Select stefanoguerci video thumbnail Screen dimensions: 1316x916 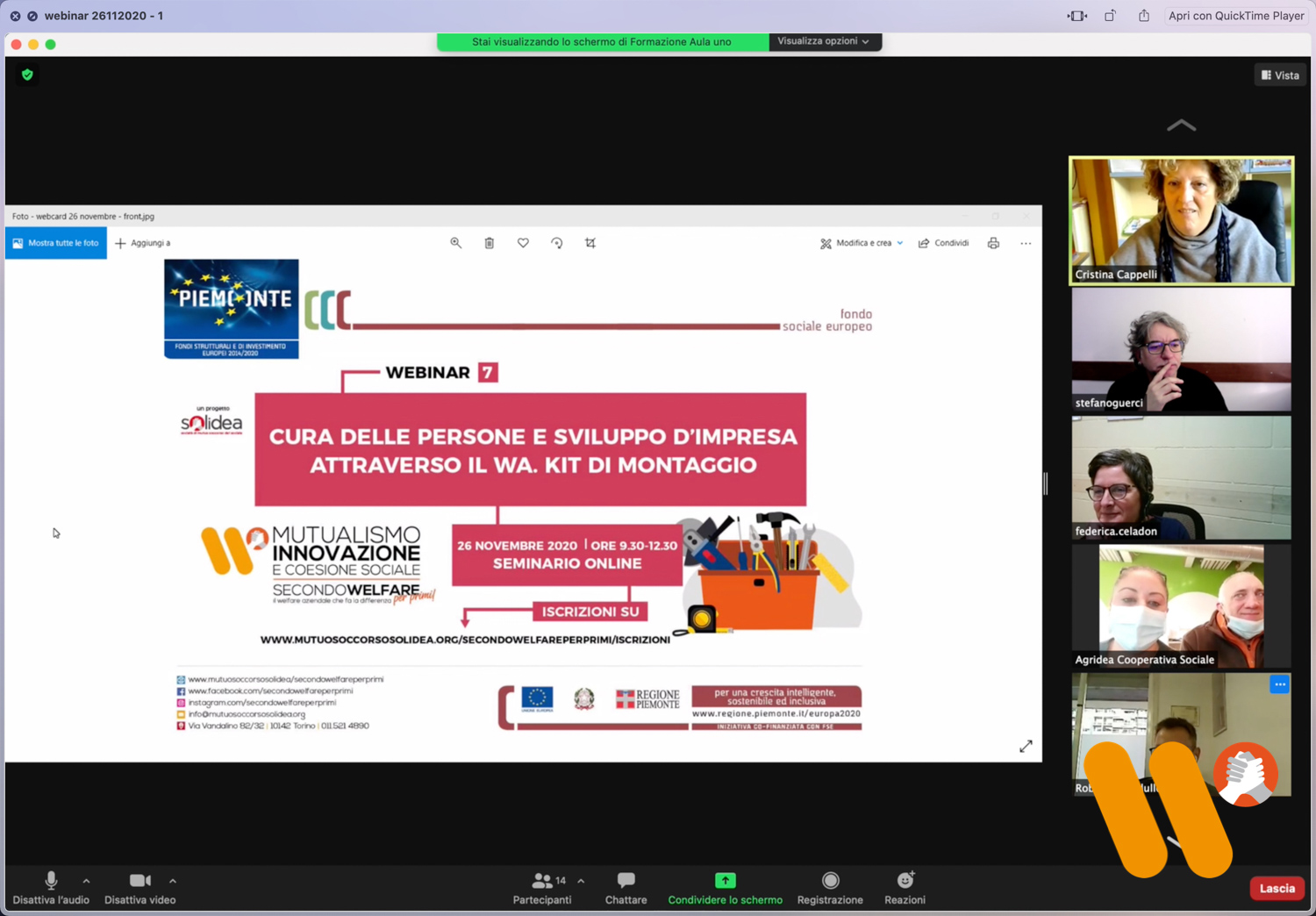(x=1181, y=350)
